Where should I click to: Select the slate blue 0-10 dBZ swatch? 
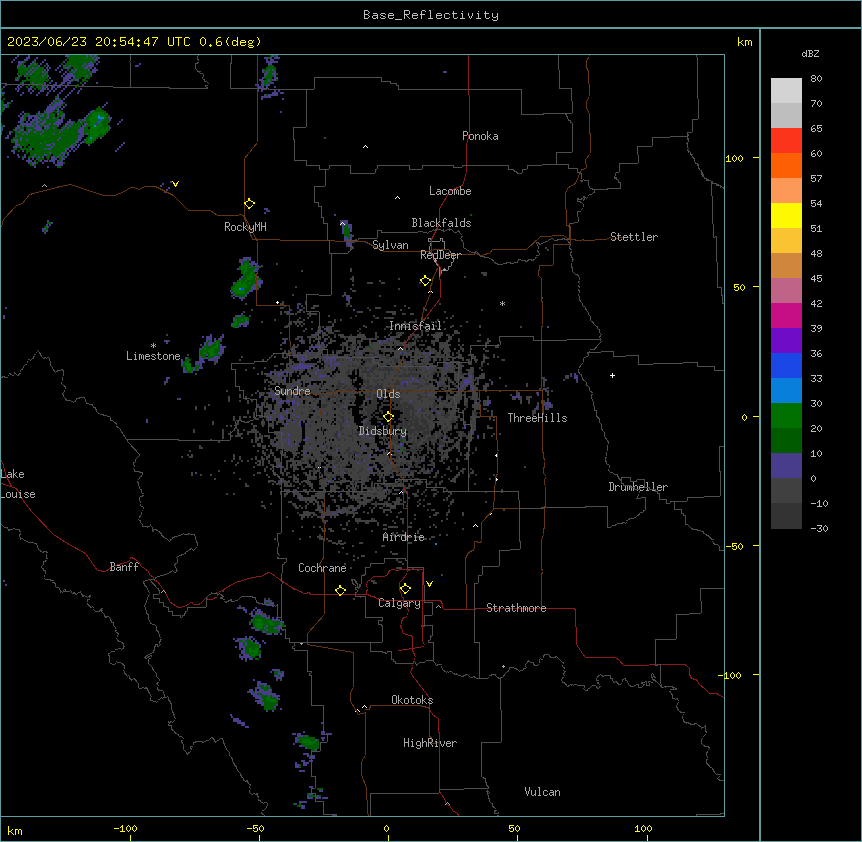[x=786, y=466]
